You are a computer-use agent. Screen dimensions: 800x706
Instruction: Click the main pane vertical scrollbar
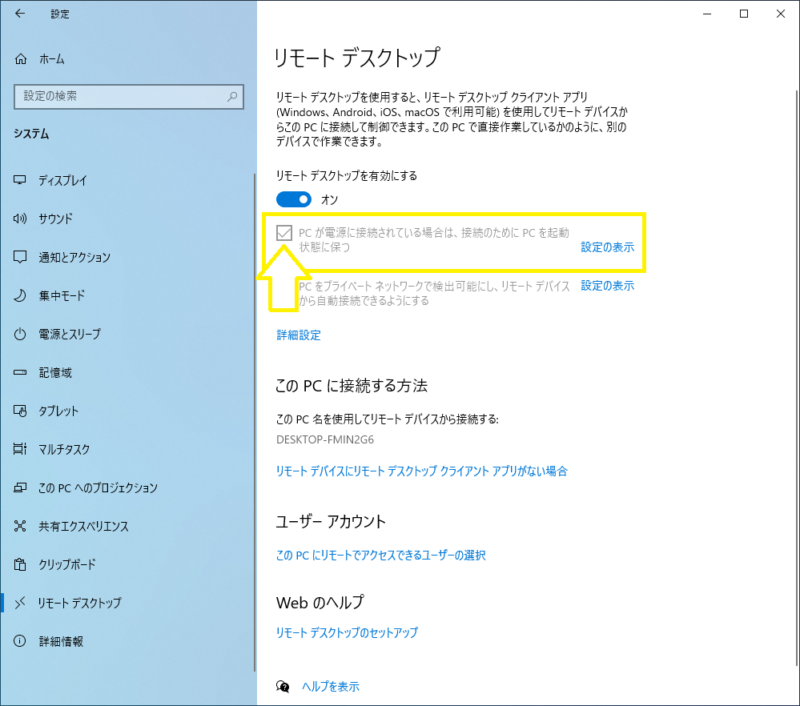(796, 377)
